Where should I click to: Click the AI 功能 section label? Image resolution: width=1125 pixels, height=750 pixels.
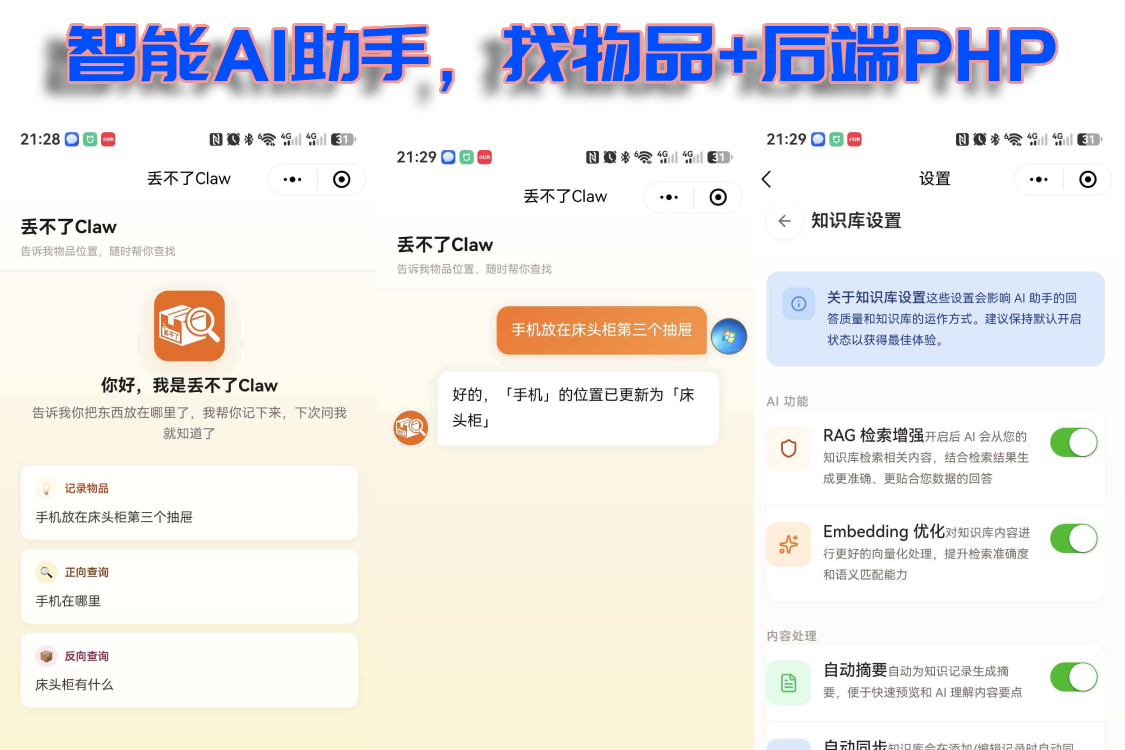787,401
